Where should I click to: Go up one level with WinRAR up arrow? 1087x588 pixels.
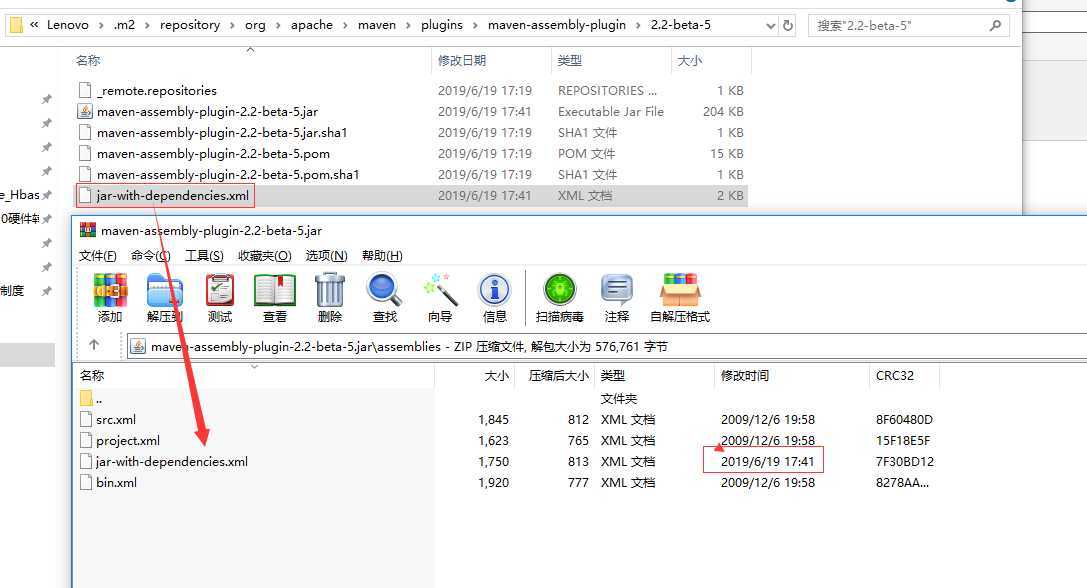[x=94, y=345]
